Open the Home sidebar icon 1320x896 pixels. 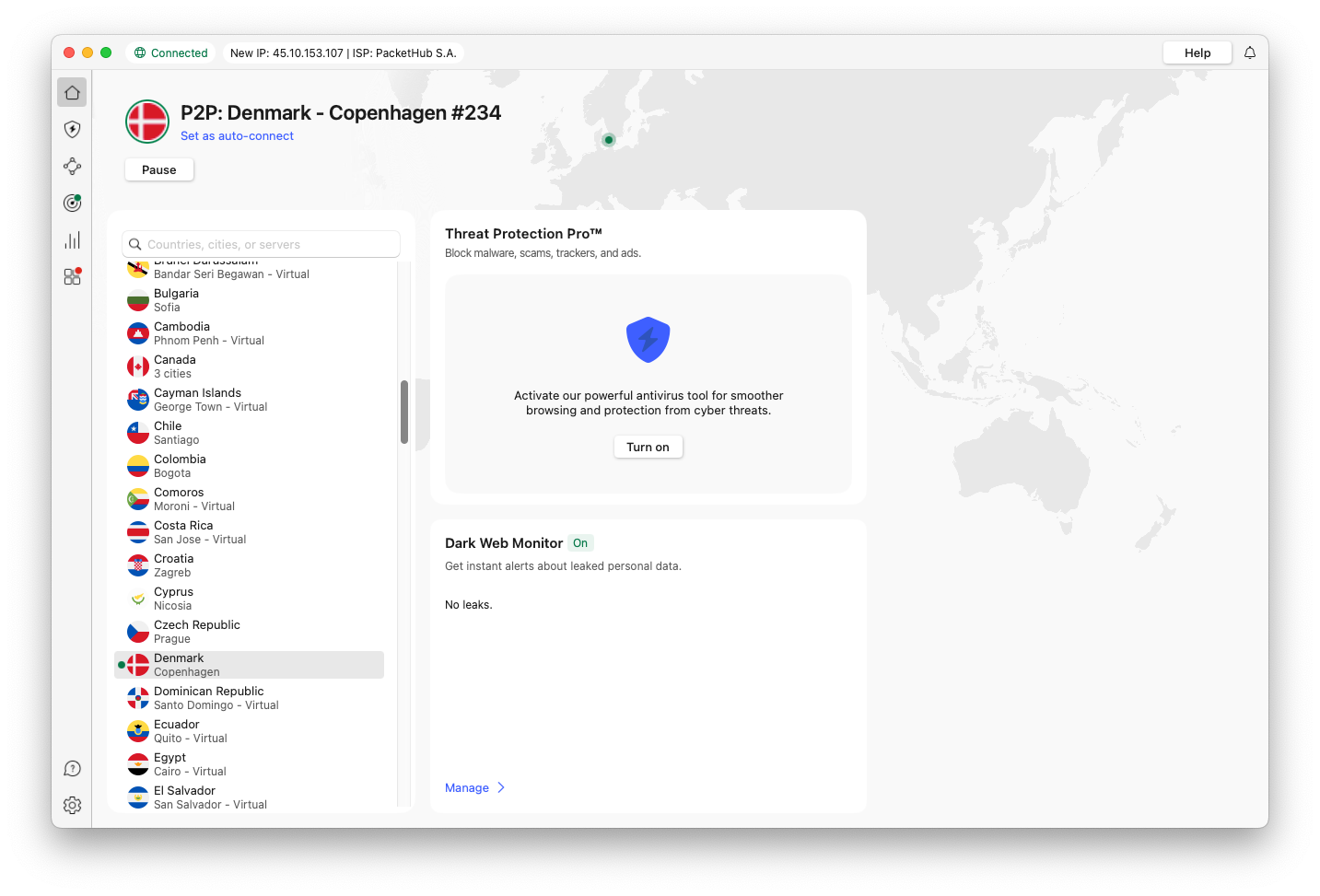click(72, 92)
